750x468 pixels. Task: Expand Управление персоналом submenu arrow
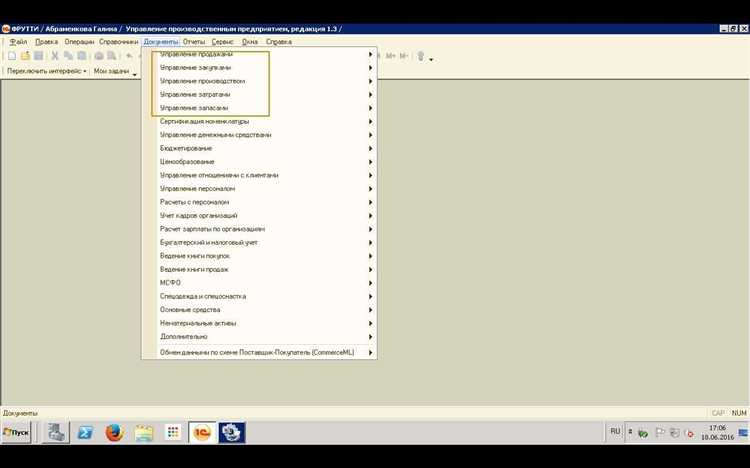click(370, 189)
